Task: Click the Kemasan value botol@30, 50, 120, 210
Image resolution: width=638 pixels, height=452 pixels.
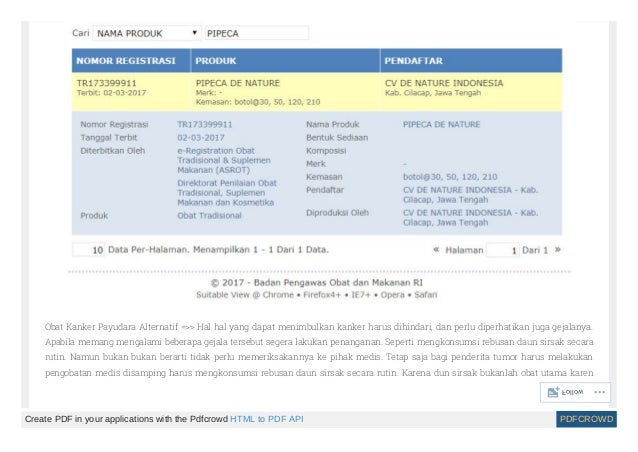Action: [x=450, y=177]
